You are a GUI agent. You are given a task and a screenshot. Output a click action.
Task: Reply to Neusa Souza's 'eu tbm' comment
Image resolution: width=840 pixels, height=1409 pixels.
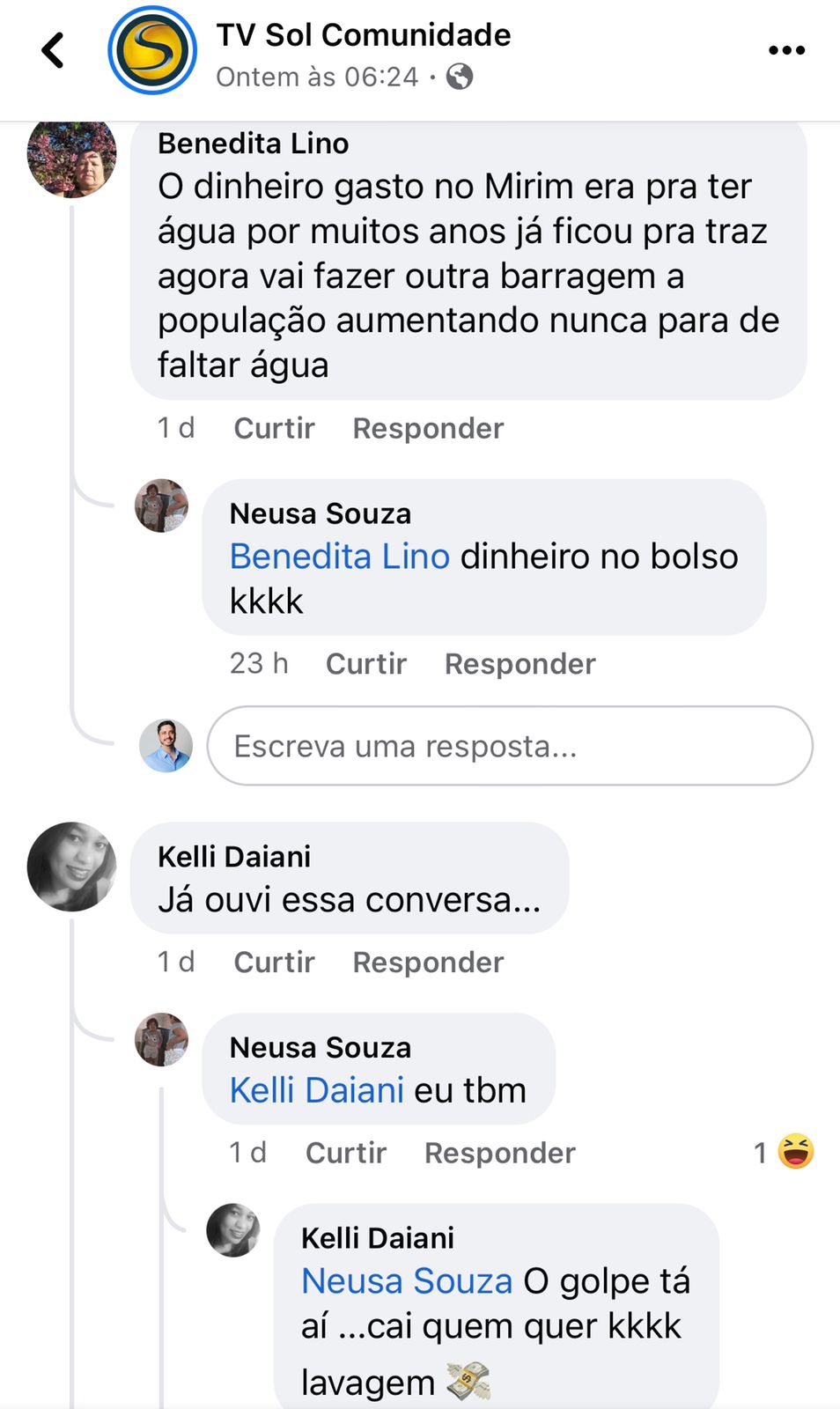point(499,1153)
